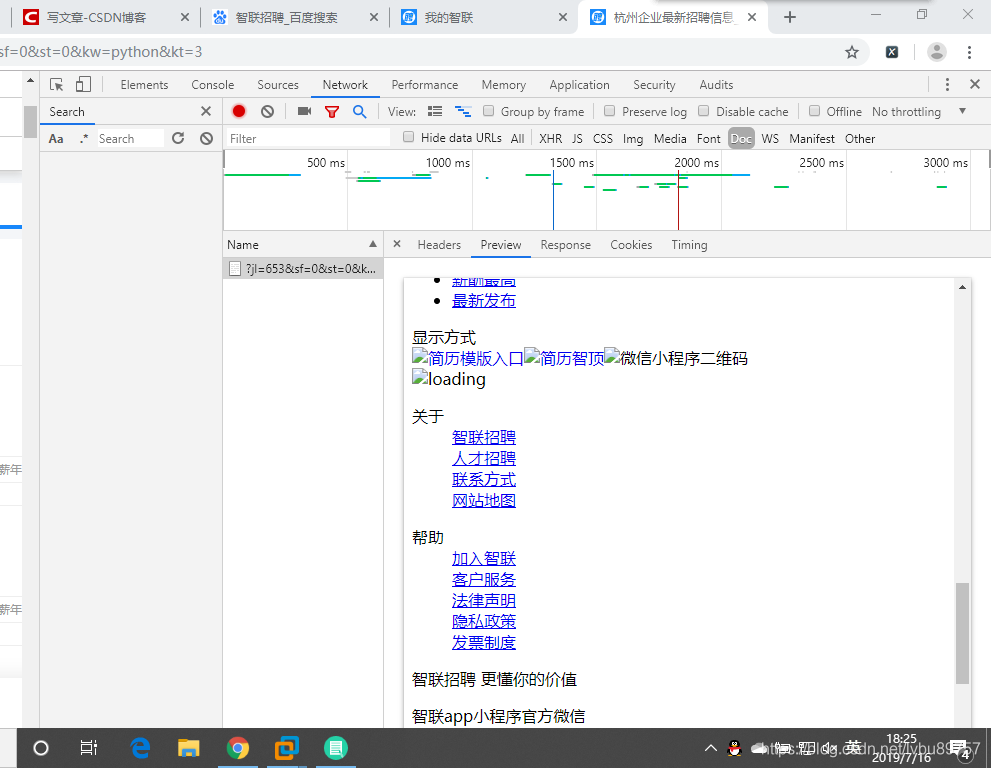Open the Sources panel
Screen dimensions: 991x768
click(277, 85)
